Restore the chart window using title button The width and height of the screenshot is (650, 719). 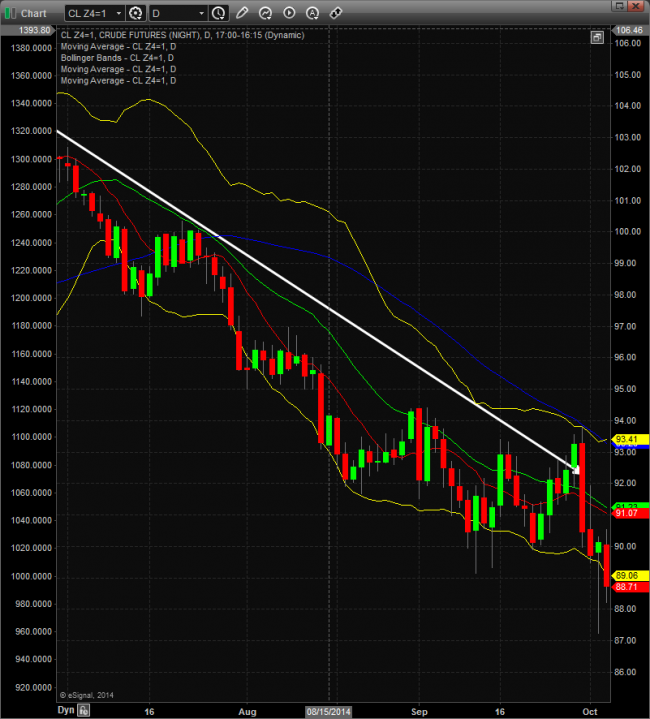point(619,6)
